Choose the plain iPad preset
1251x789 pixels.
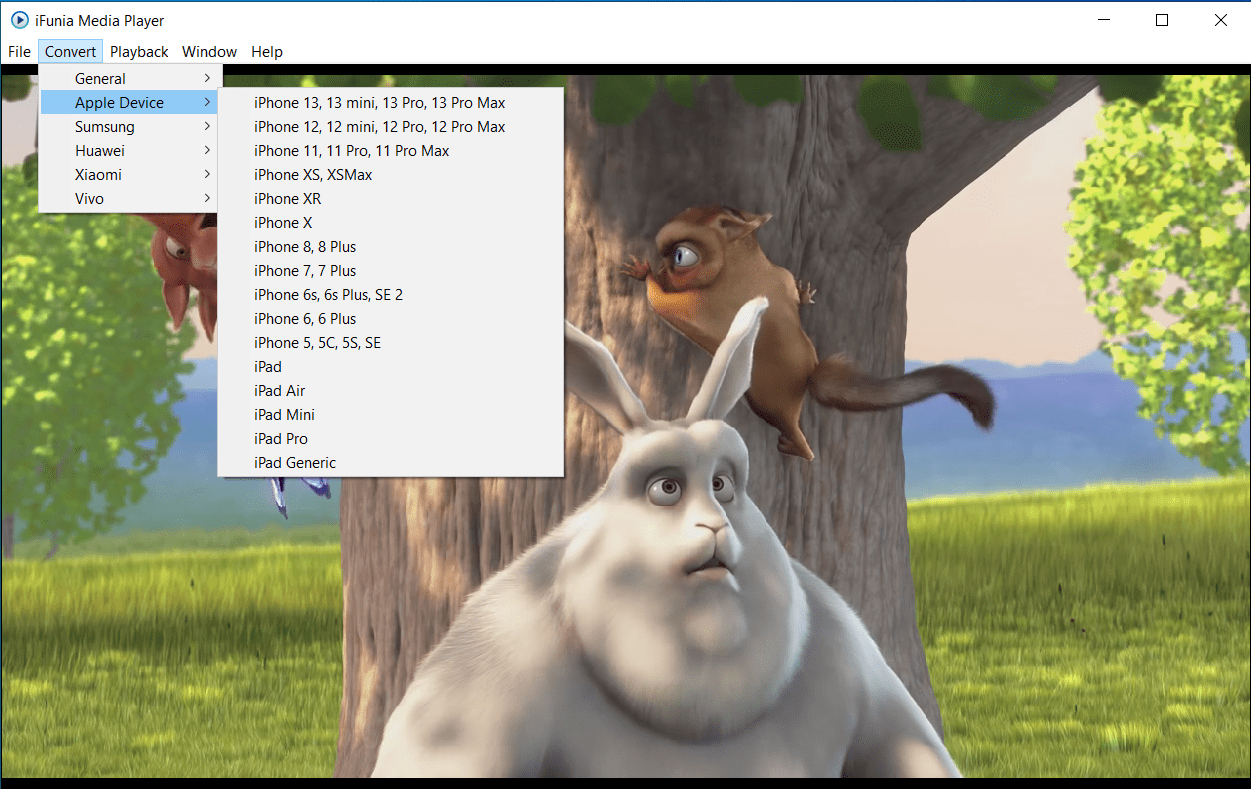coord(391,367)
